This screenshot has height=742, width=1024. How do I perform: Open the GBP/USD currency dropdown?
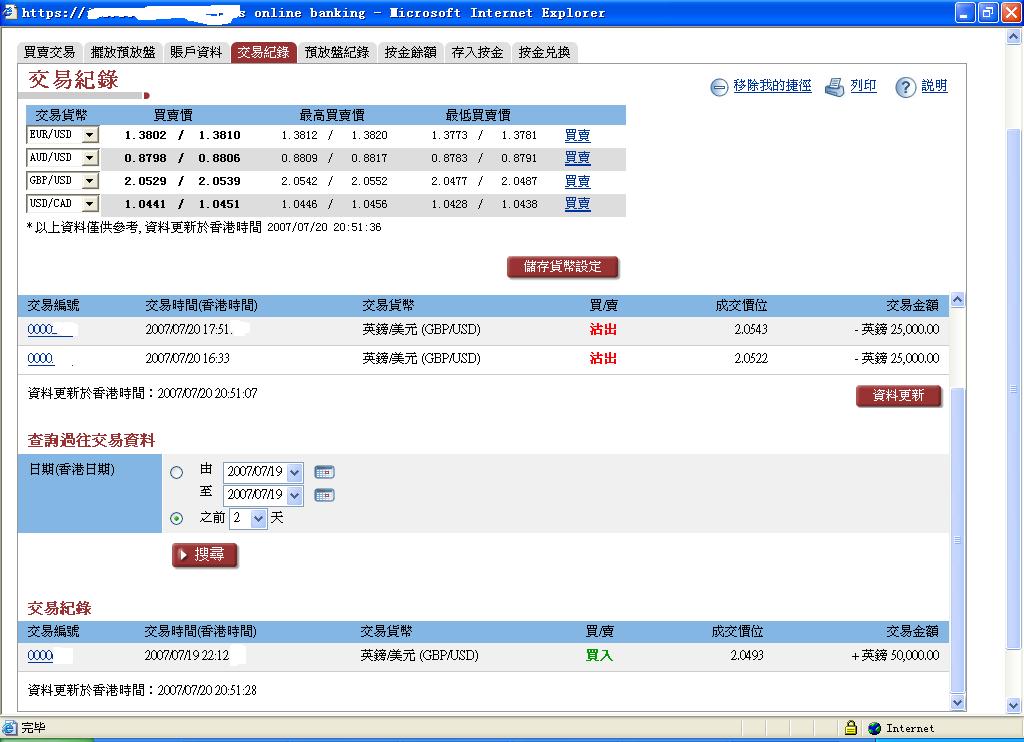[90, 180]
